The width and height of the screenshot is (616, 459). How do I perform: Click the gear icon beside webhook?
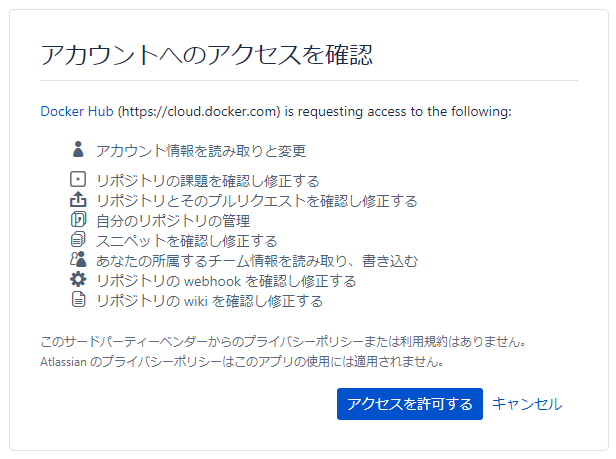point(78,279)
